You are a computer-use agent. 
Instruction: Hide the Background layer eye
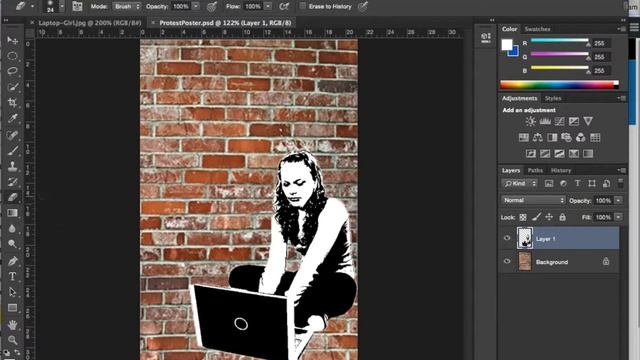507,261
